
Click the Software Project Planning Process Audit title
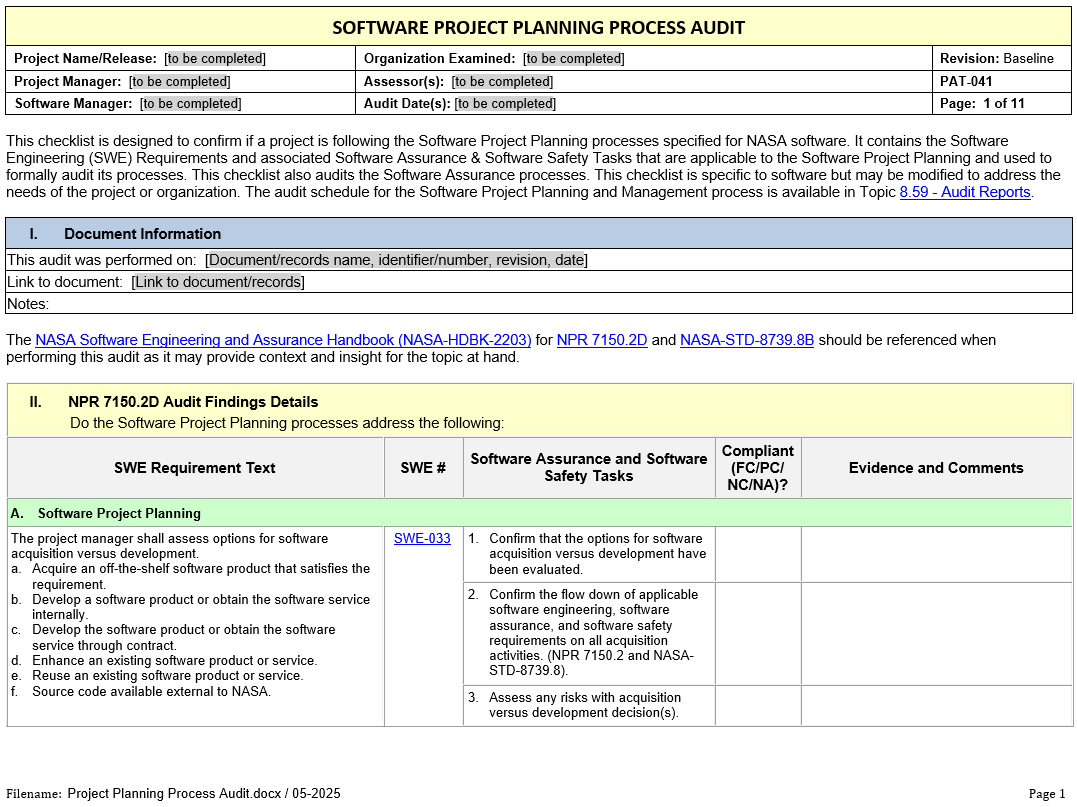pos(538,27)
